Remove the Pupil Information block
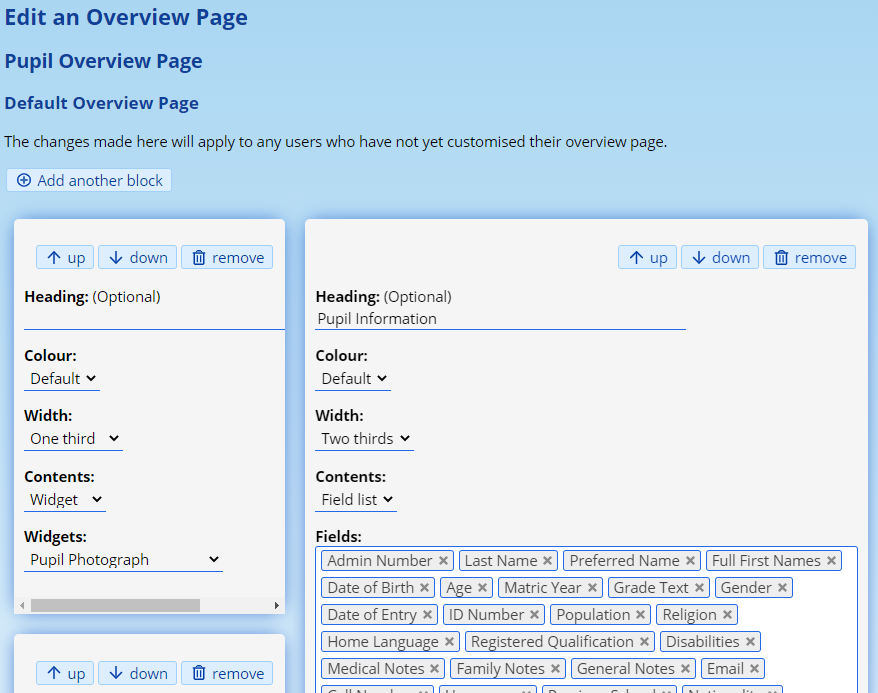878x693 pixels. [809, 258]
